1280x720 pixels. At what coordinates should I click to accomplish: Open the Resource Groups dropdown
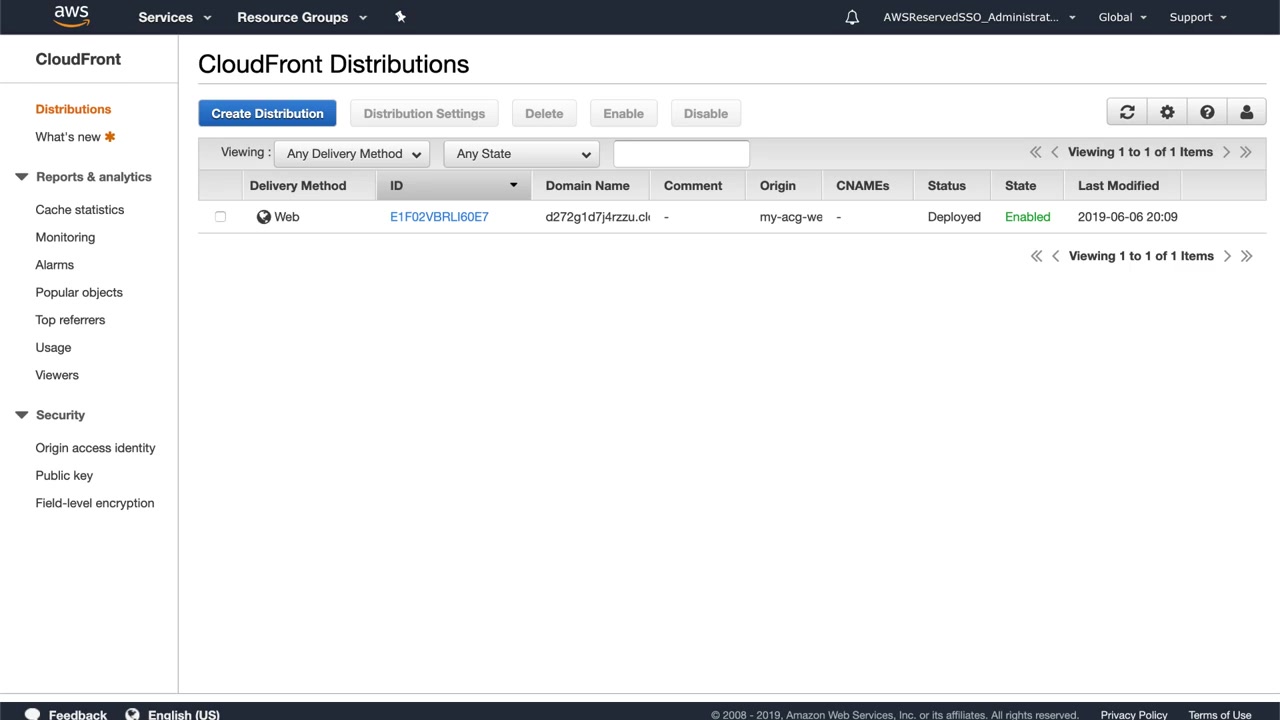[x=302, y=17]
